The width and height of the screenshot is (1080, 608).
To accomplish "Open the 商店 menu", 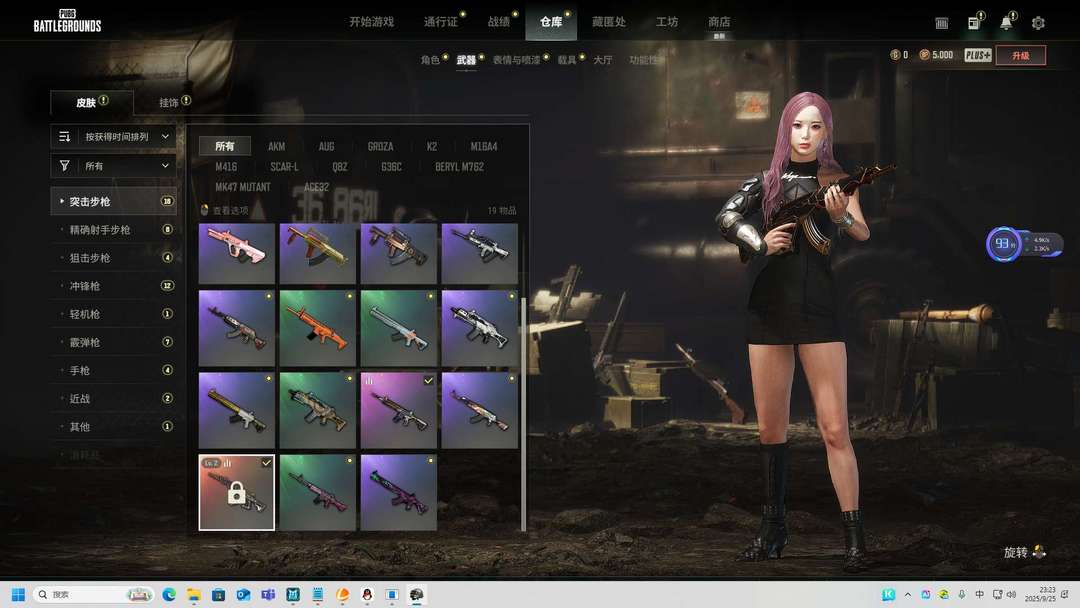I will [719, 22].
